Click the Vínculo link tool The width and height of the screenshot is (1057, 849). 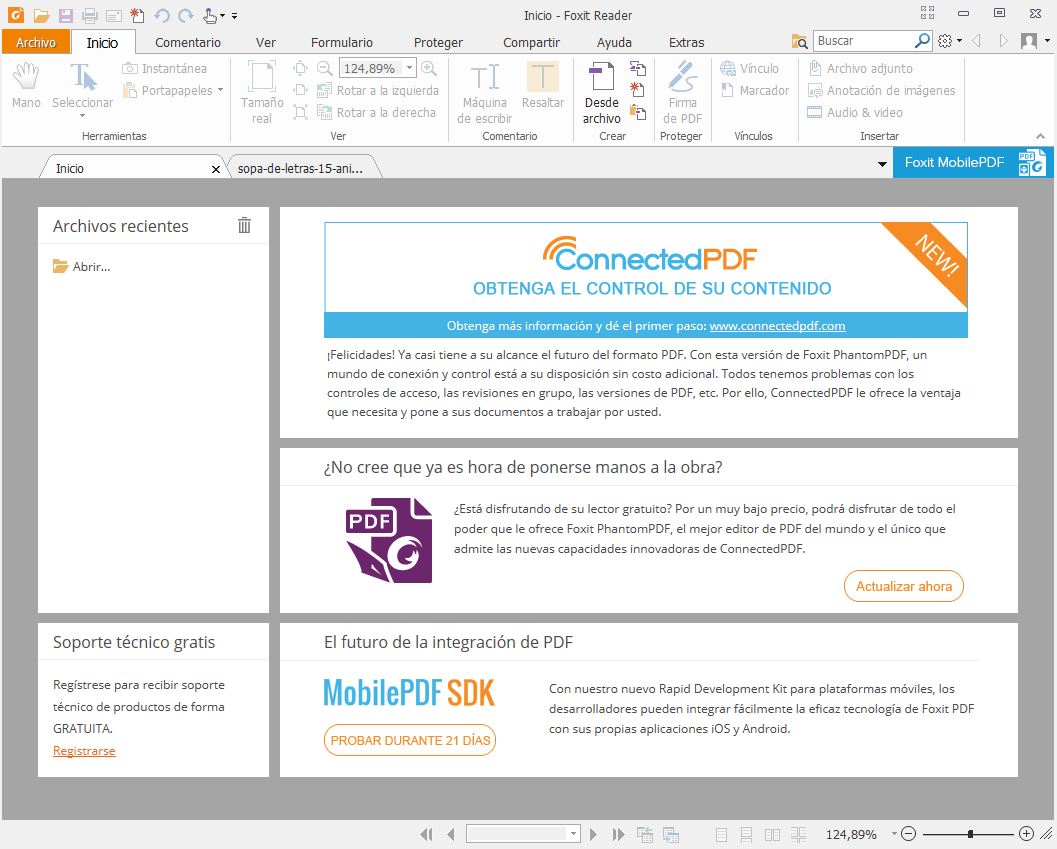[750, 69]
